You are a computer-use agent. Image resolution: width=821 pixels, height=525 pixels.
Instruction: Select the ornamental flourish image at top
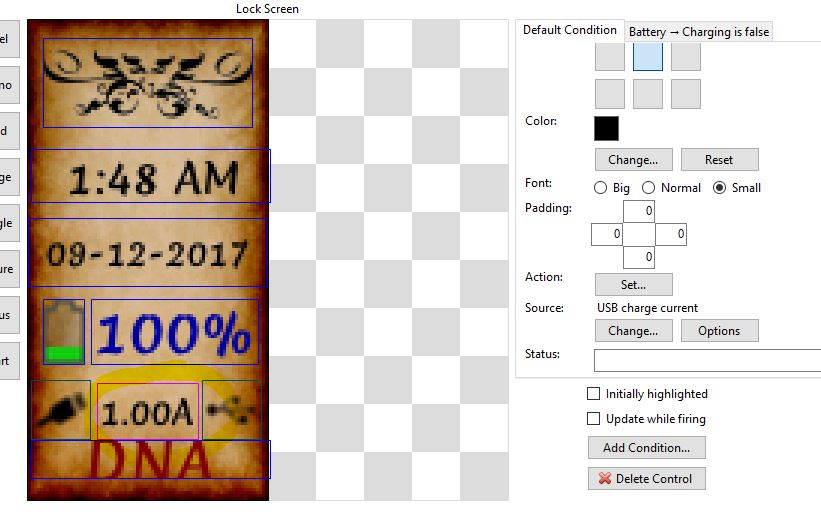148,83
